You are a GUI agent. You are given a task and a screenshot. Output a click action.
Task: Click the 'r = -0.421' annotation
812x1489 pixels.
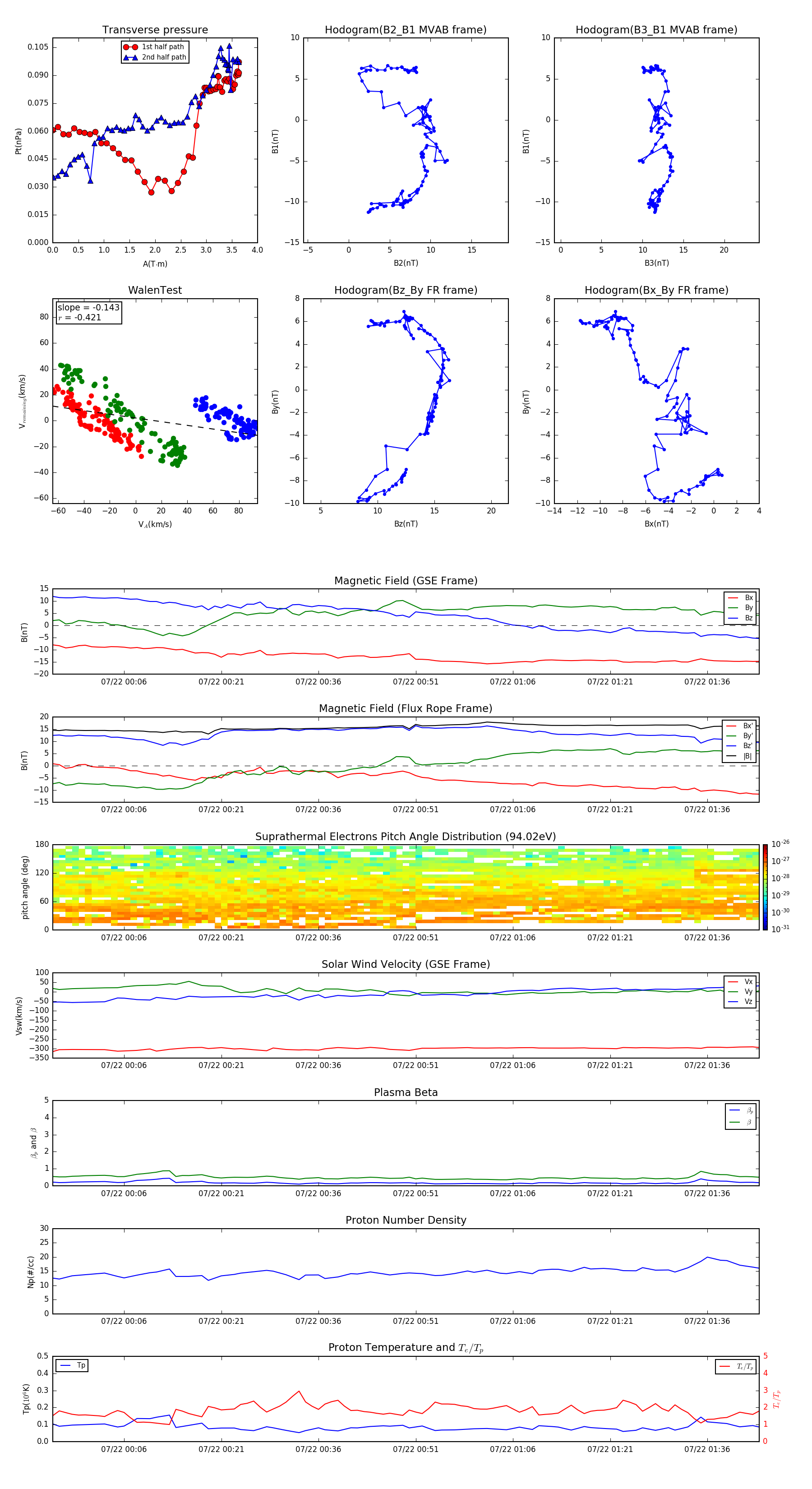pos(80,317)
